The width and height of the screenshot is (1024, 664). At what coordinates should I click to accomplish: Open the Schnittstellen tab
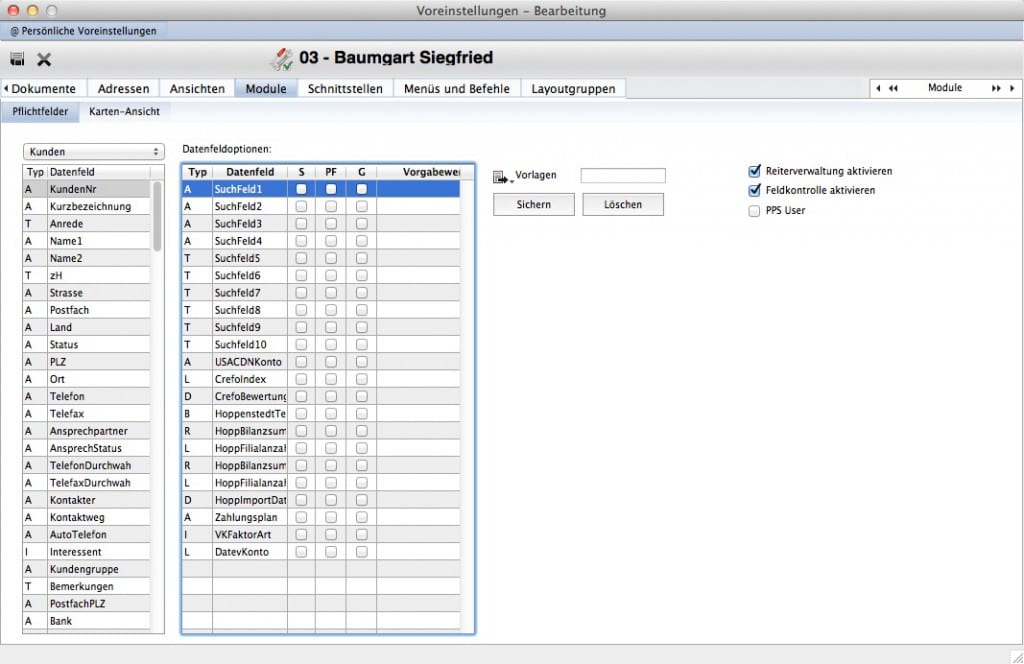[345, 88]
